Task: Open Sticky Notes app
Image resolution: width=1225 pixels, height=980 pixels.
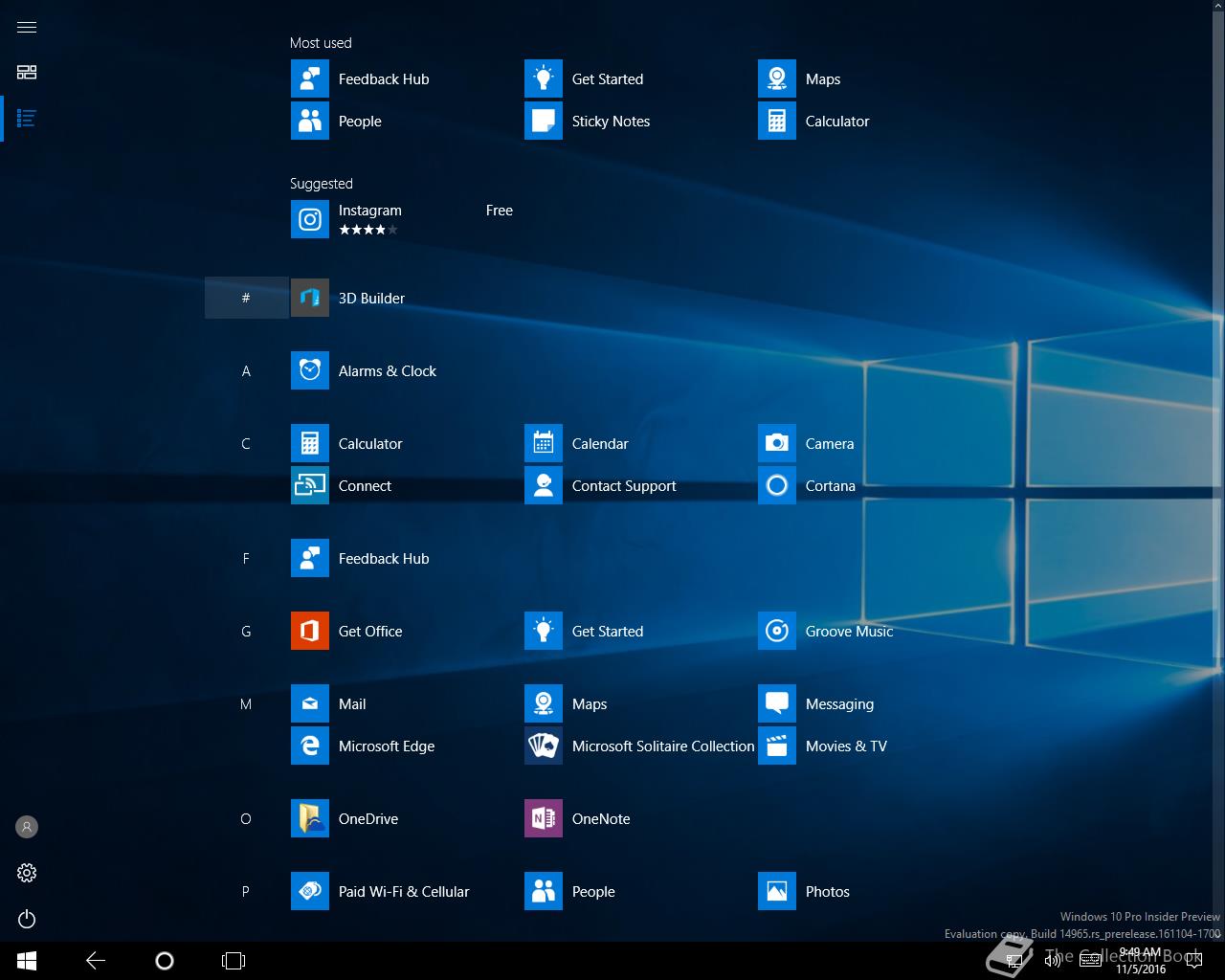Action: 639,121
